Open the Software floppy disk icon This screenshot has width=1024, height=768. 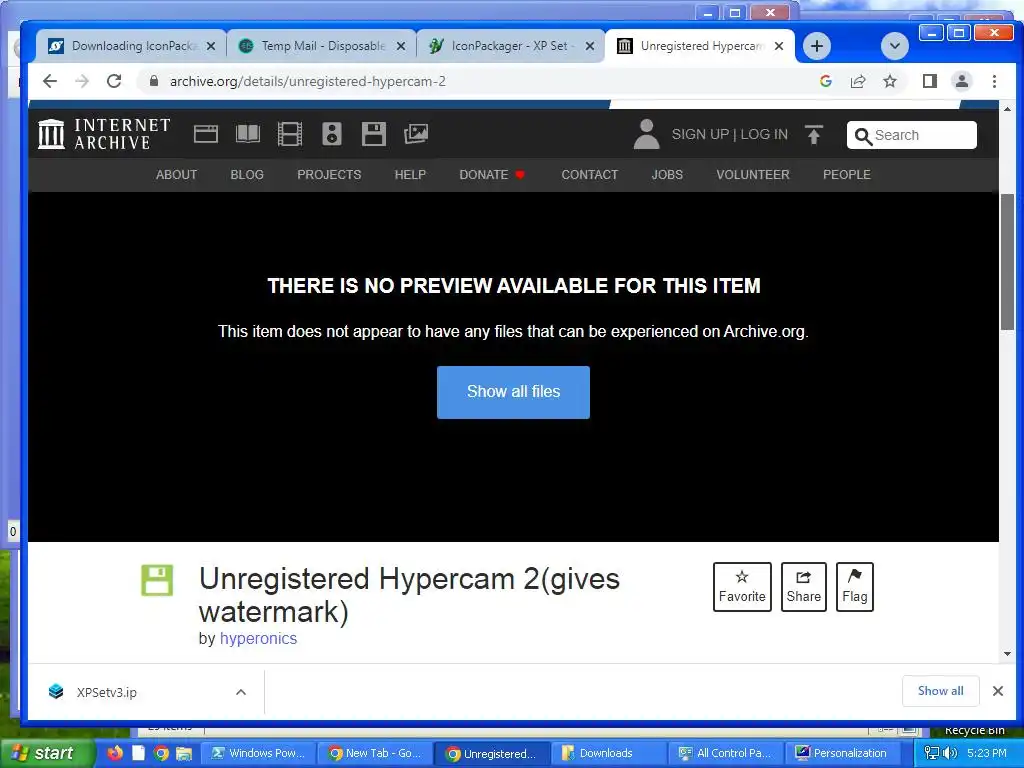click(374, 134)
